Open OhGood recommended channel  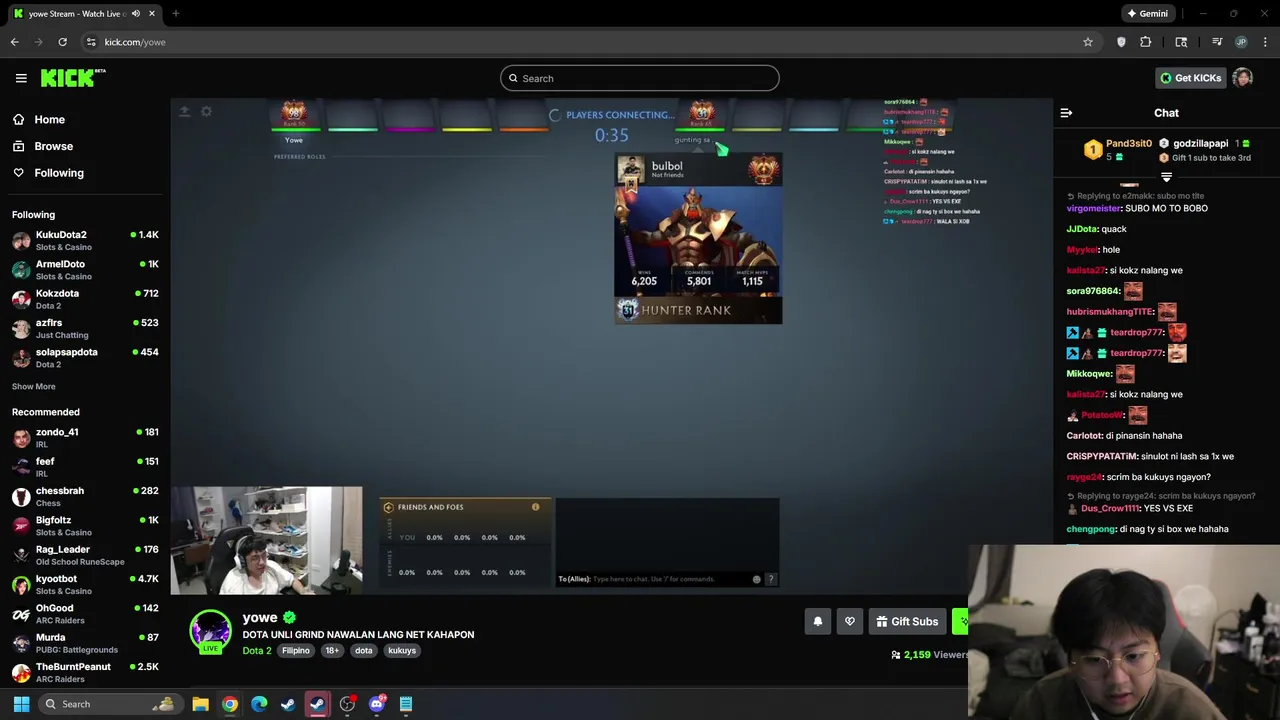click(x=85, y=613)
